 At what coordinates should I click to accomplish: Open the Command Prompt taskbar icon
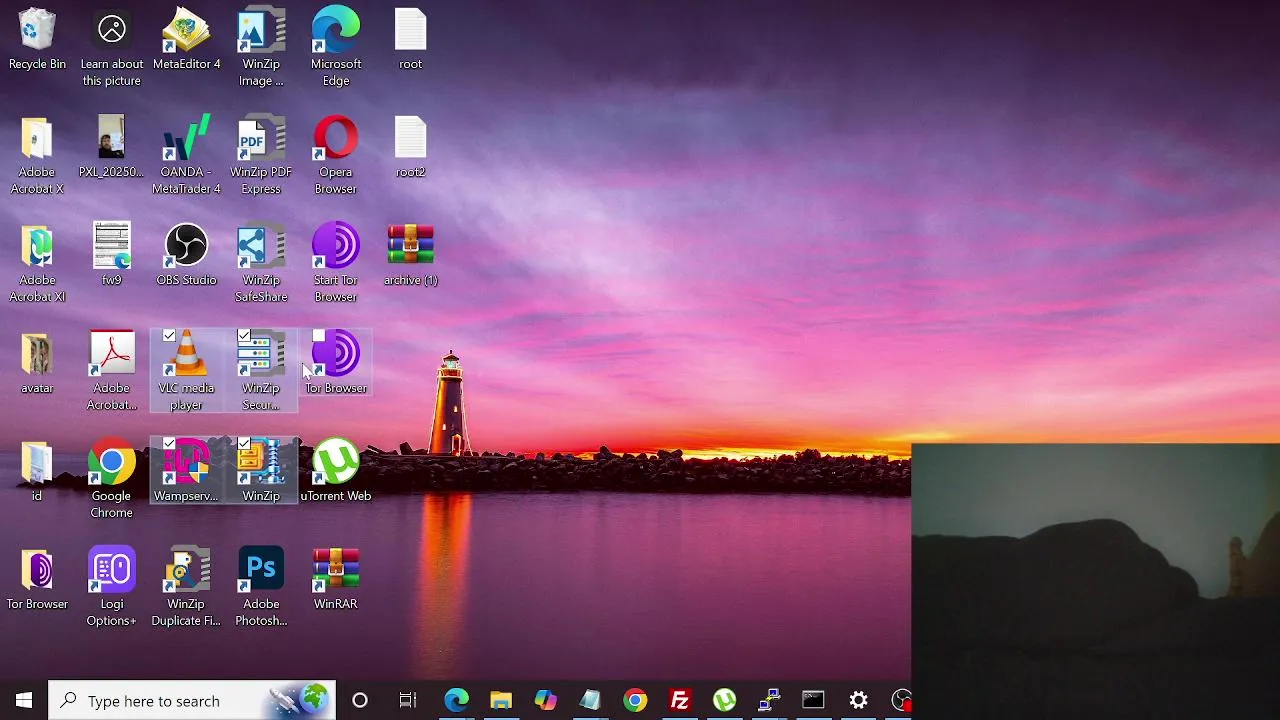[813, 700]
